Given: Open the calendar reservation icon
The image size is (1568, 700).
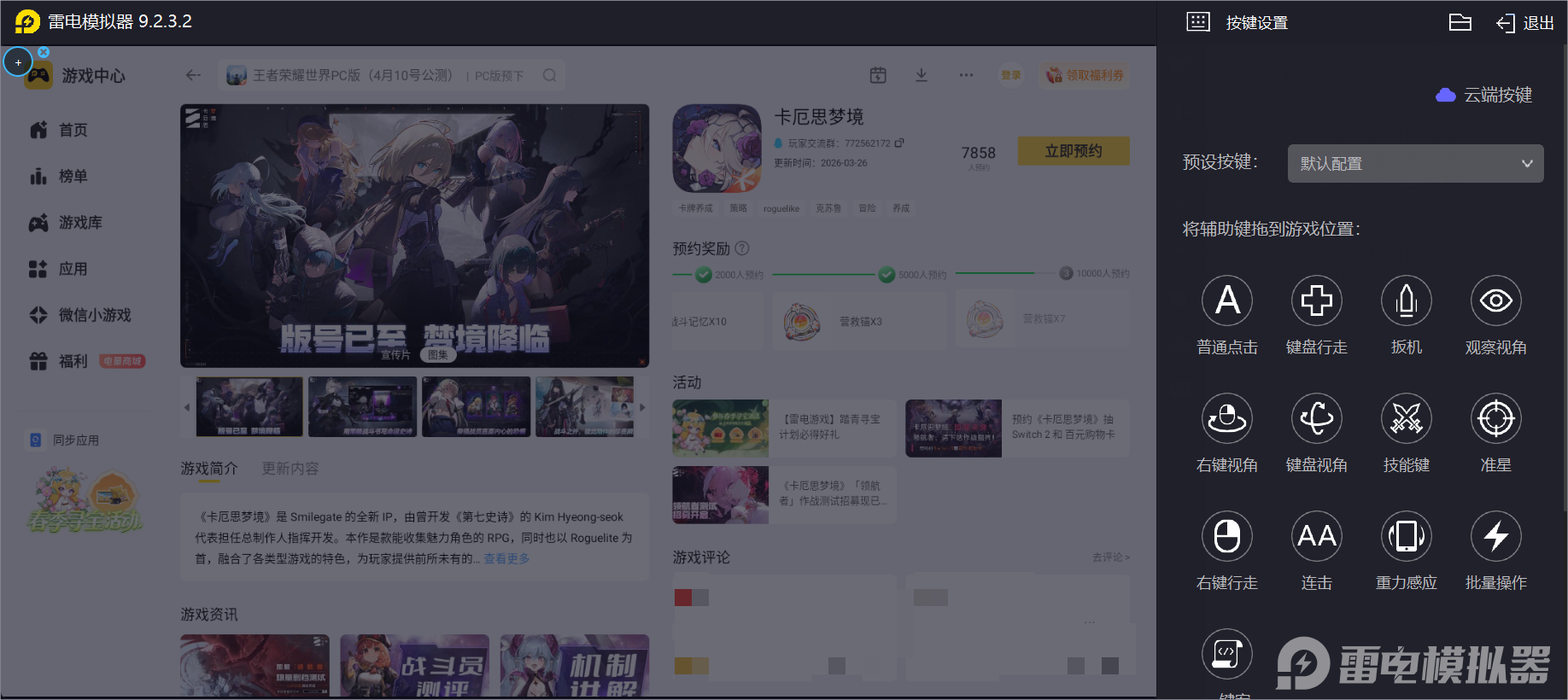Looking at the screenshot, I should [878, 75].
